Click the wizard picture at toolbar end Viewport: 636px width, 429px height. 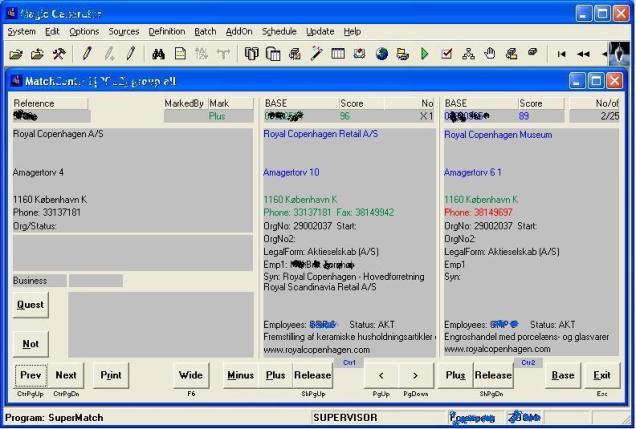[619, 53]
